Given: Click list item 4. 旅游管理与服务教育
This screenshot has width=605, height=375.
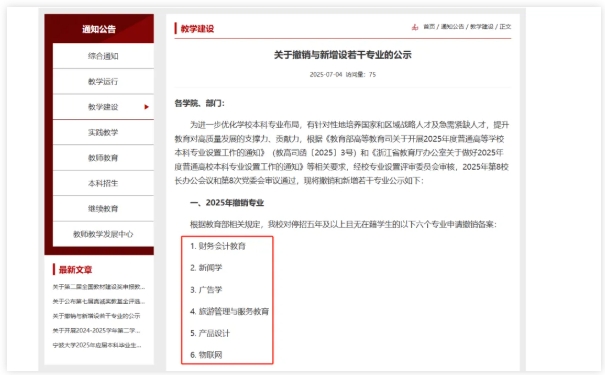Looking at the screenshot, I should (230, 311).
